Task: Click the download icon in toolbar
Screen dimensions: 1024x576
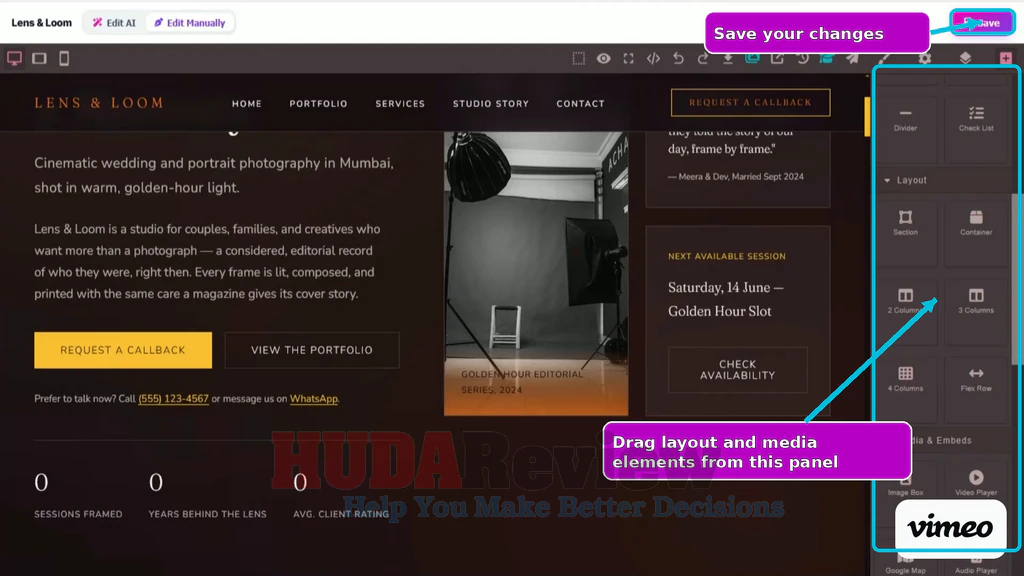Action: (728, 59)
